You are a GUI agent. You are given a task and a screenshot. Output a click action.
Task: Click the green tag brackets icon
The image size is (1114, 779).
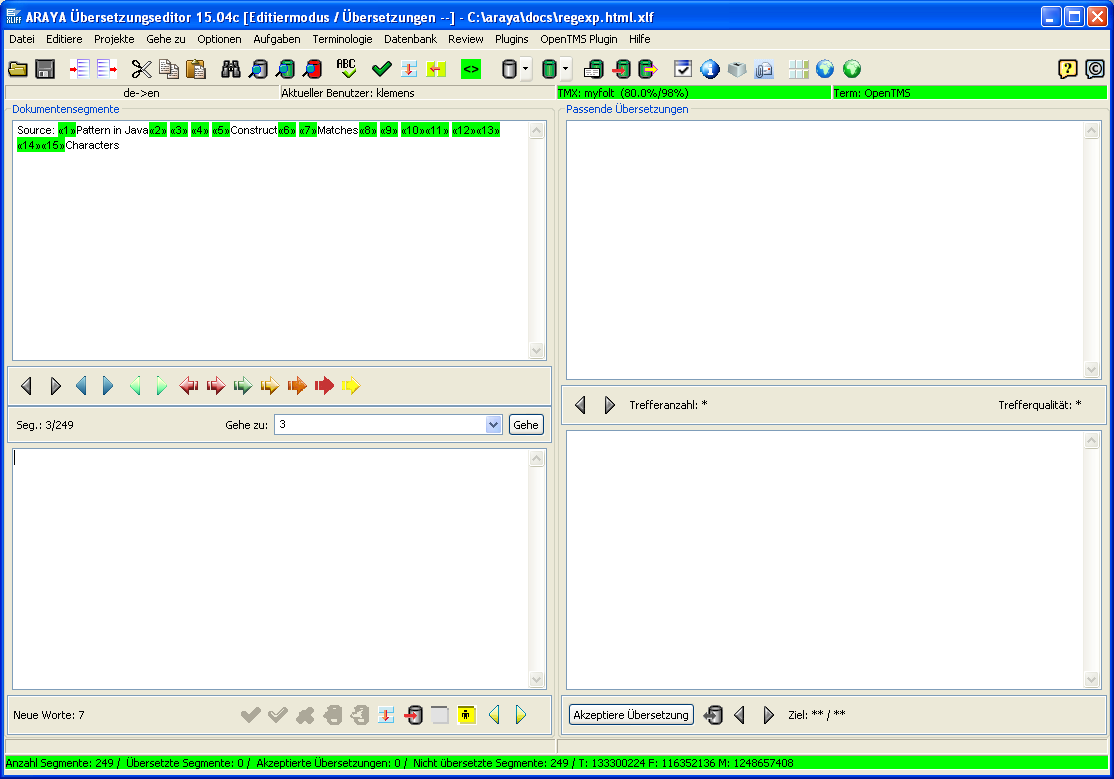coord(470,69)
